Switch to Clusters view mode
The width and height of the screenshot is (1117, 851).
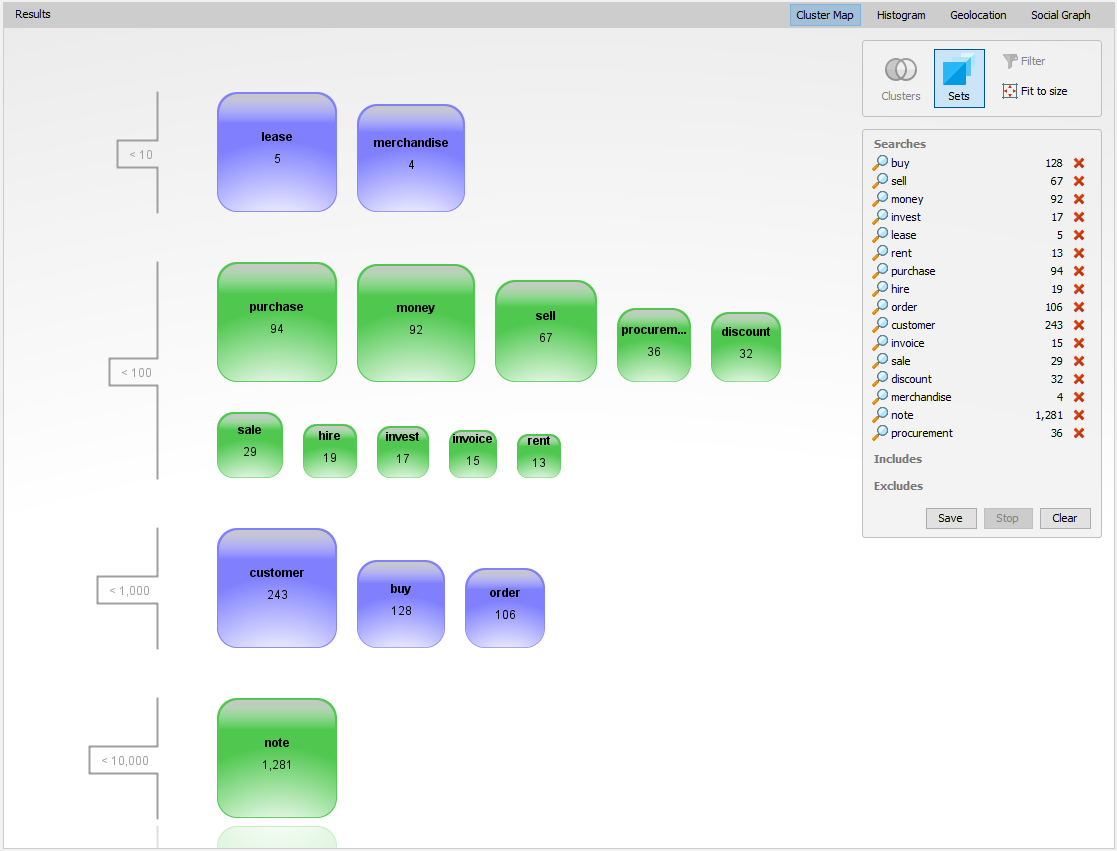[x=900, y=78]
